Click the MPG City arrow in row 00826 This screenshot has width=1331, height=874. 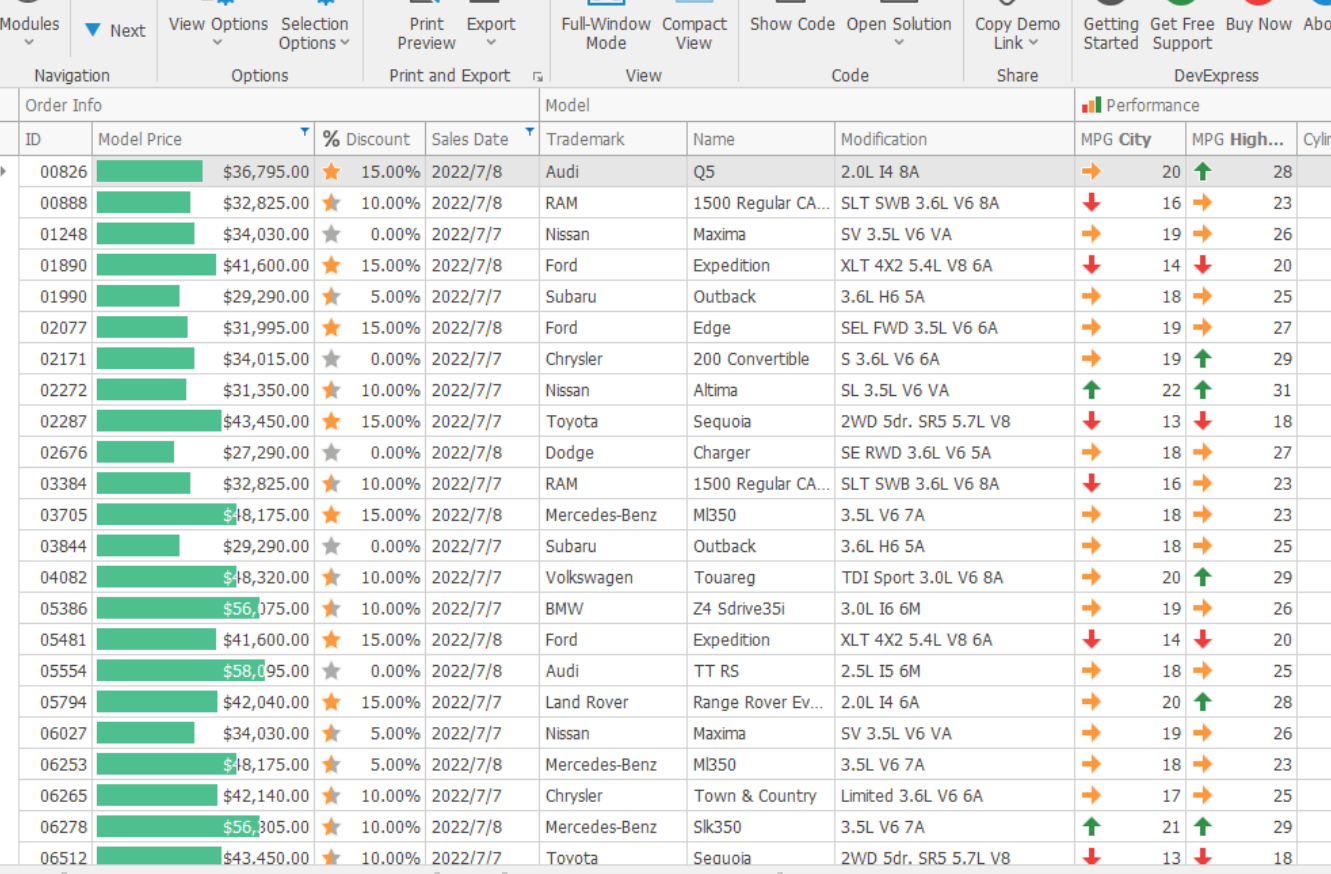pos(1091,172)
